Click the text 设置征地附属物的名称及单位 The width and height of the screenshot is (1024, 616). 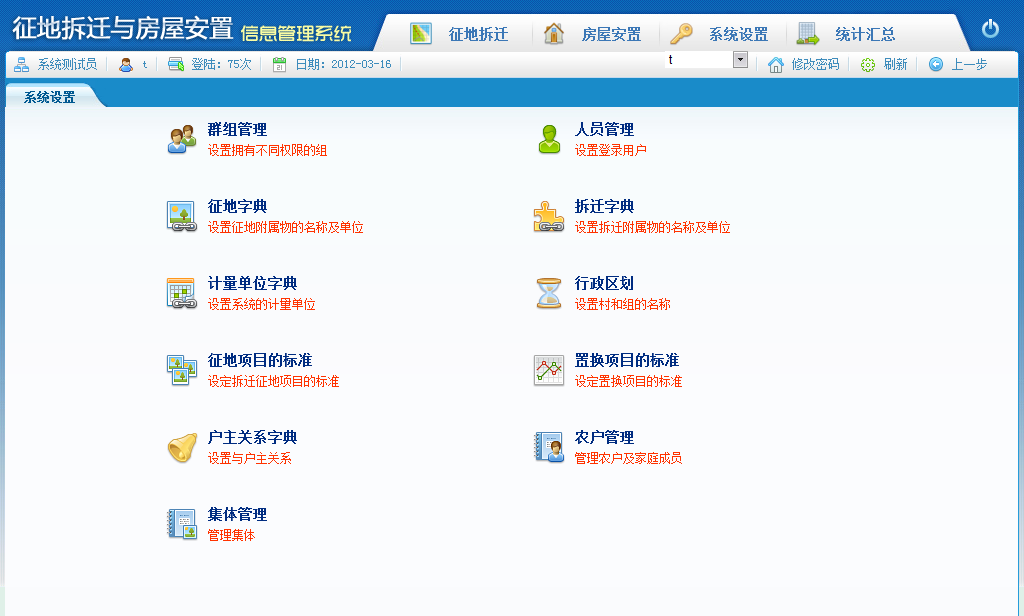pyautogui.click(x=285, y=227)
